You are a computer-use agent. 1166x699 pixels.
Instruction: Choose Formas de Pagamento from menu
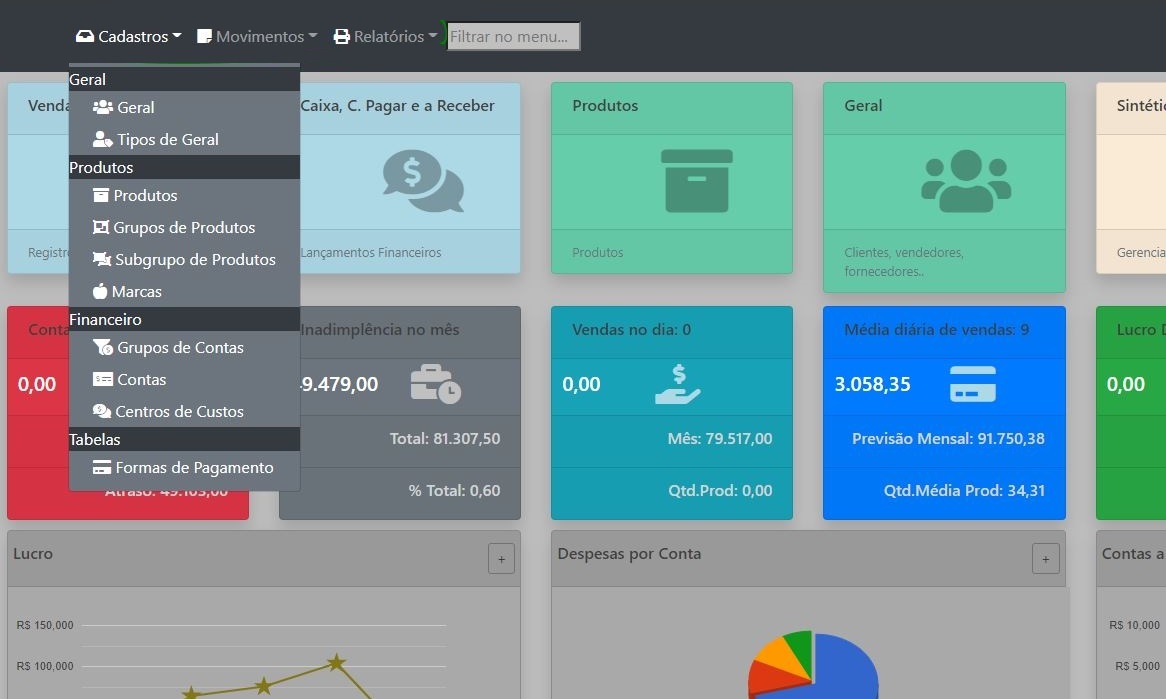194,468
